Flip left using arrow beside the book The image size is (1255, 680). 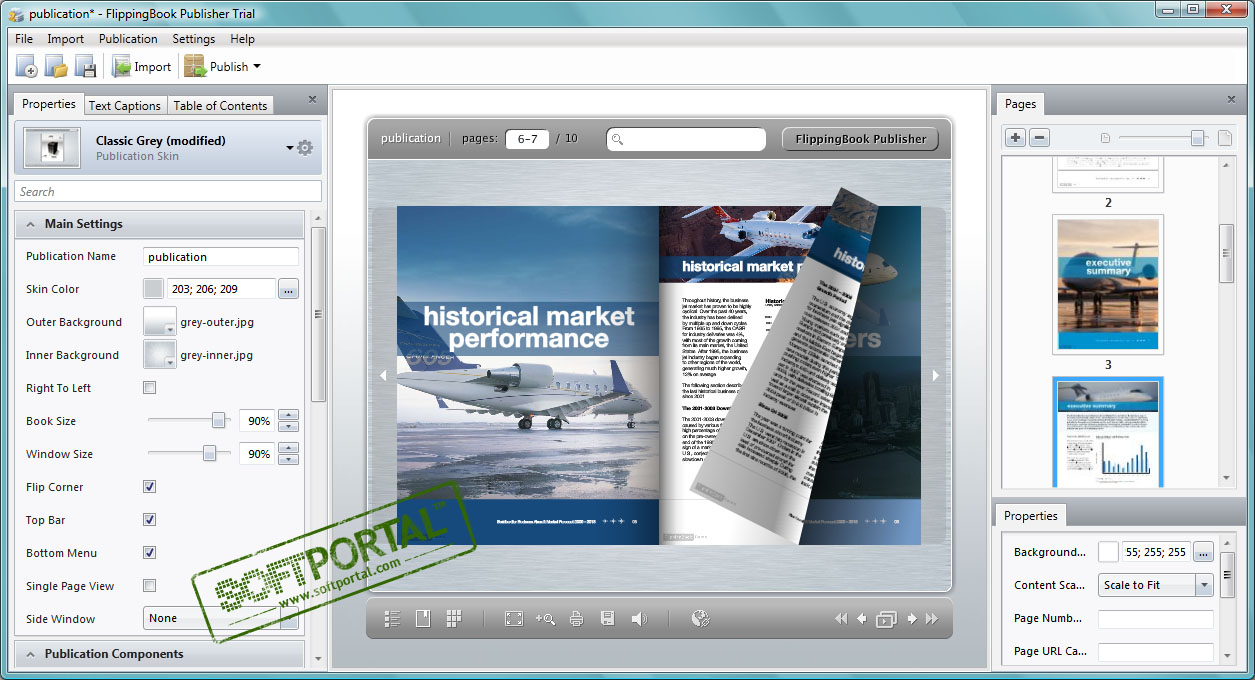pos(382,376)
